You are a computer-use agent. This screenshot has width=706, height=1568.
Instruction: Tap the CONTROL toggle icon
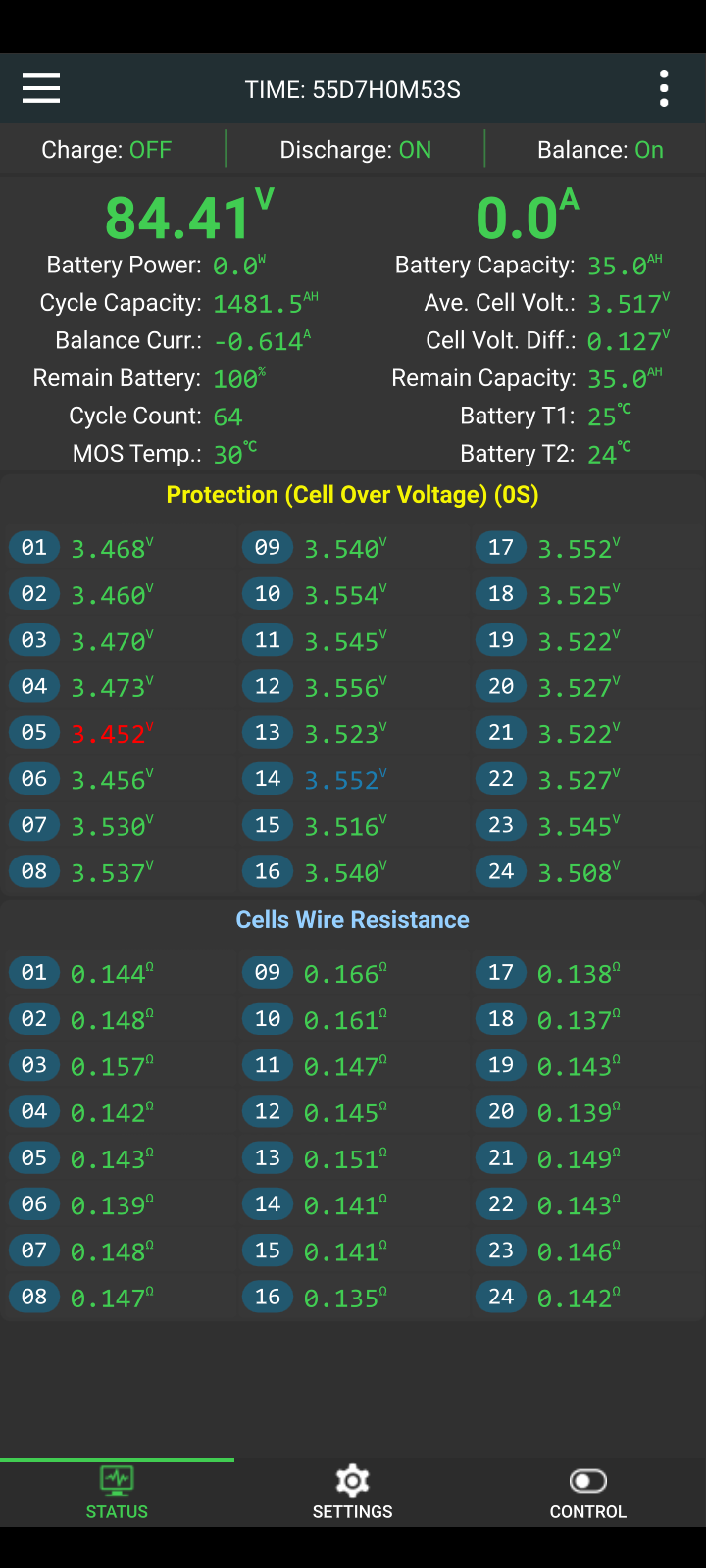click(588, 1481)
